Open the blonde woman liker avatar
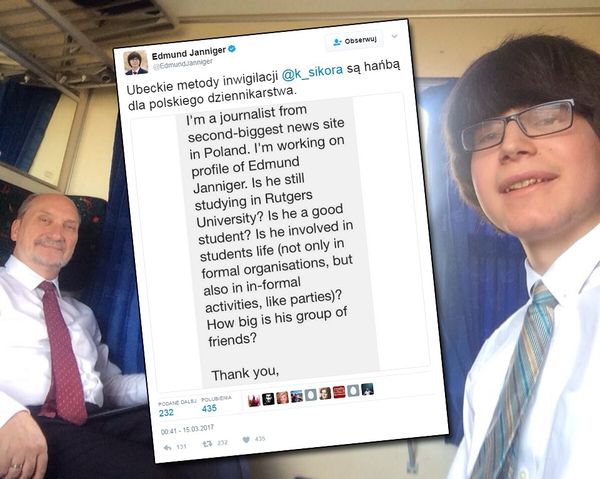Viewport: 600px width, 479px height. (282, 398)
